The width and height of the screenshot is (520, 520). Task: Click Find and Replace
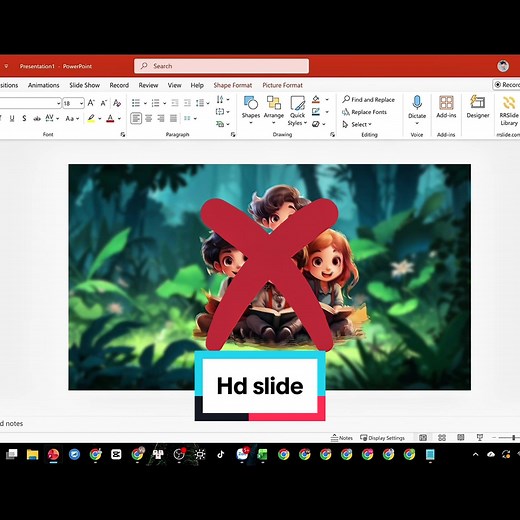(369, 99)
